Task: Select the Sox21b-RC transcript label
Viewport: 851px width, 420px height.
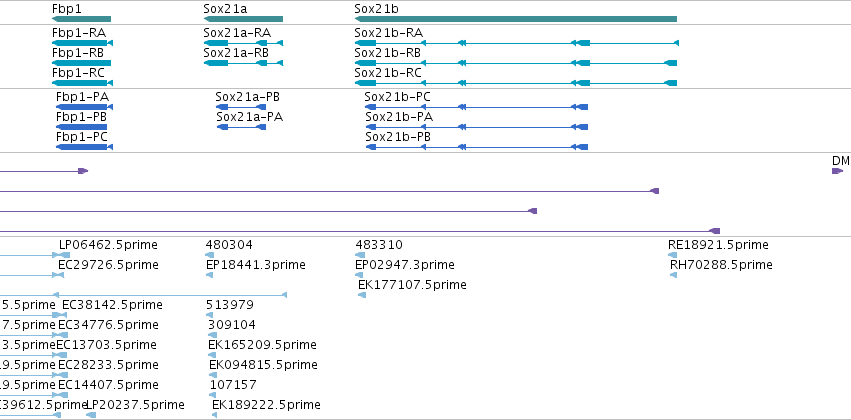Action: click(x=388, y=73)
